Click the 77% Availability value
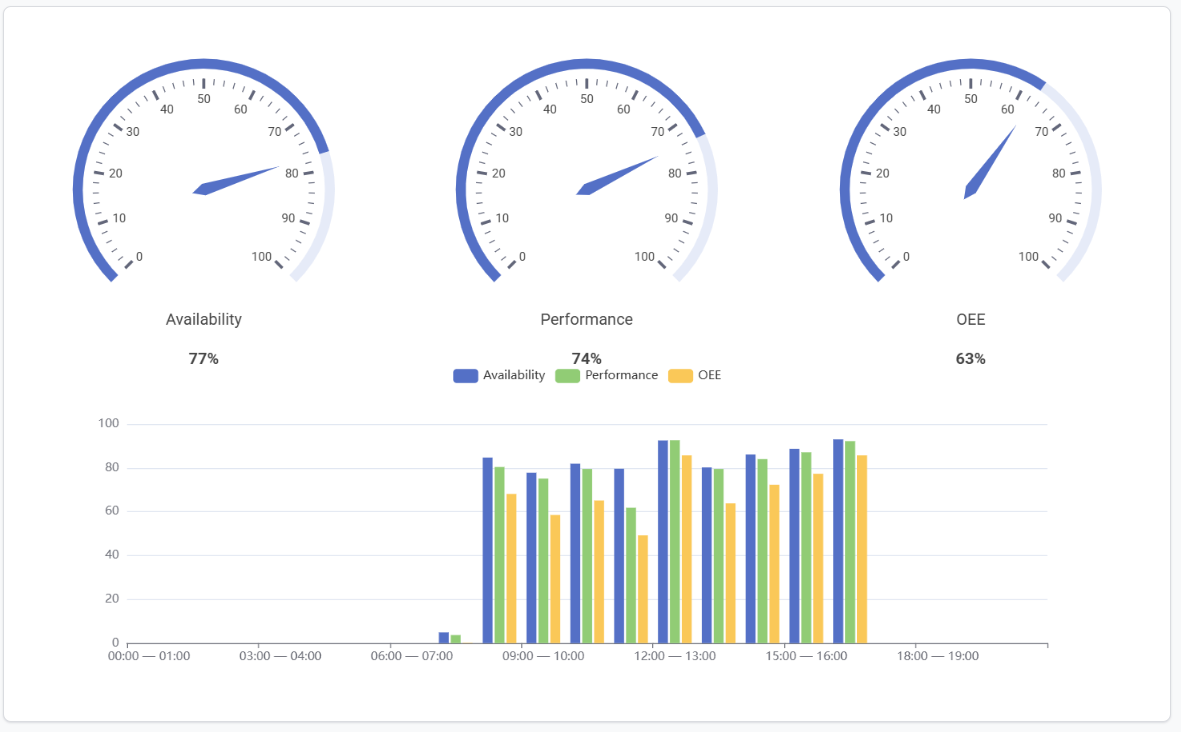The width and height of the screenshot is (1181, 732). pos(203,358)
